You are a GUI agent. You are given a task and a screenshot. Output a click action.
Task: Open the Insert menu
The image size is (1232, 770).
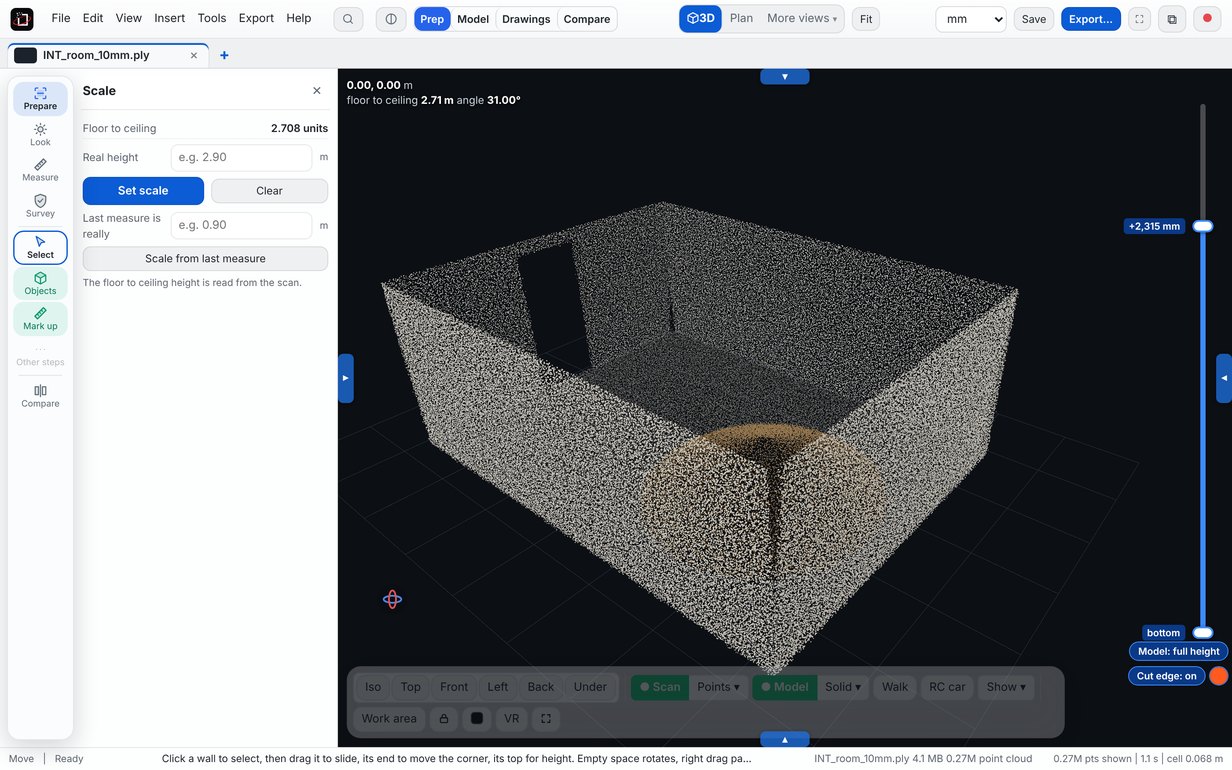coord(170,18)
